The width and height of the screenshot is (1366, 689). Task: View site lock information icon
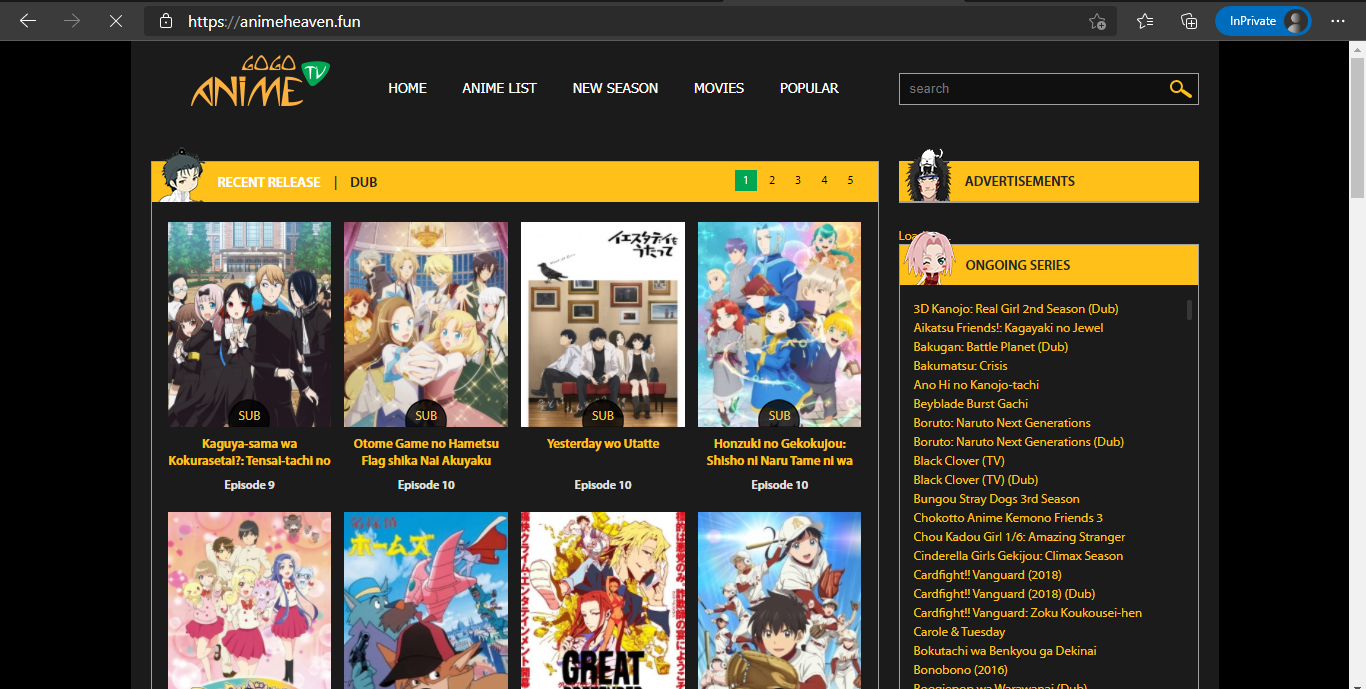point(166,21)
